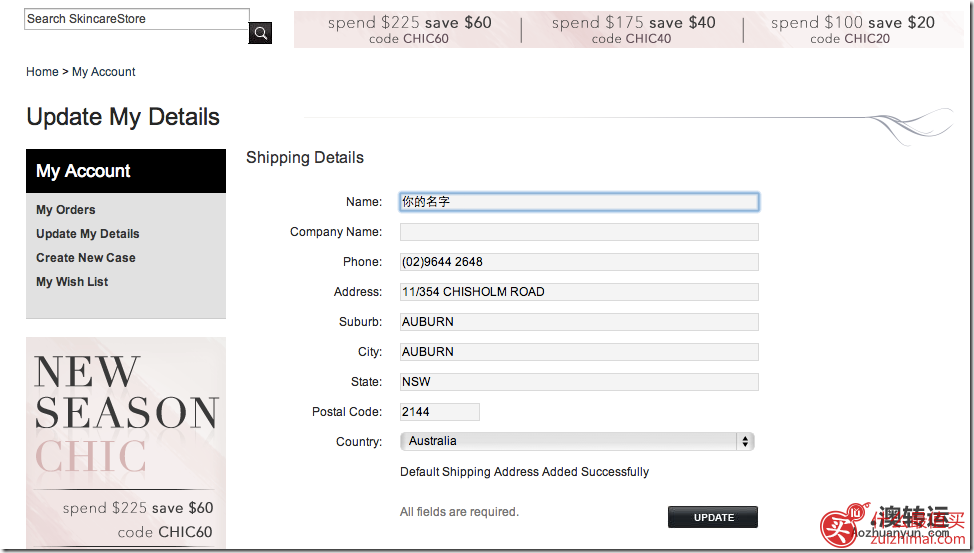Image resolution: width=974 pixels, height=553 pixels.
Task: Click the search magnifier icon button
Action: point(260,33)
